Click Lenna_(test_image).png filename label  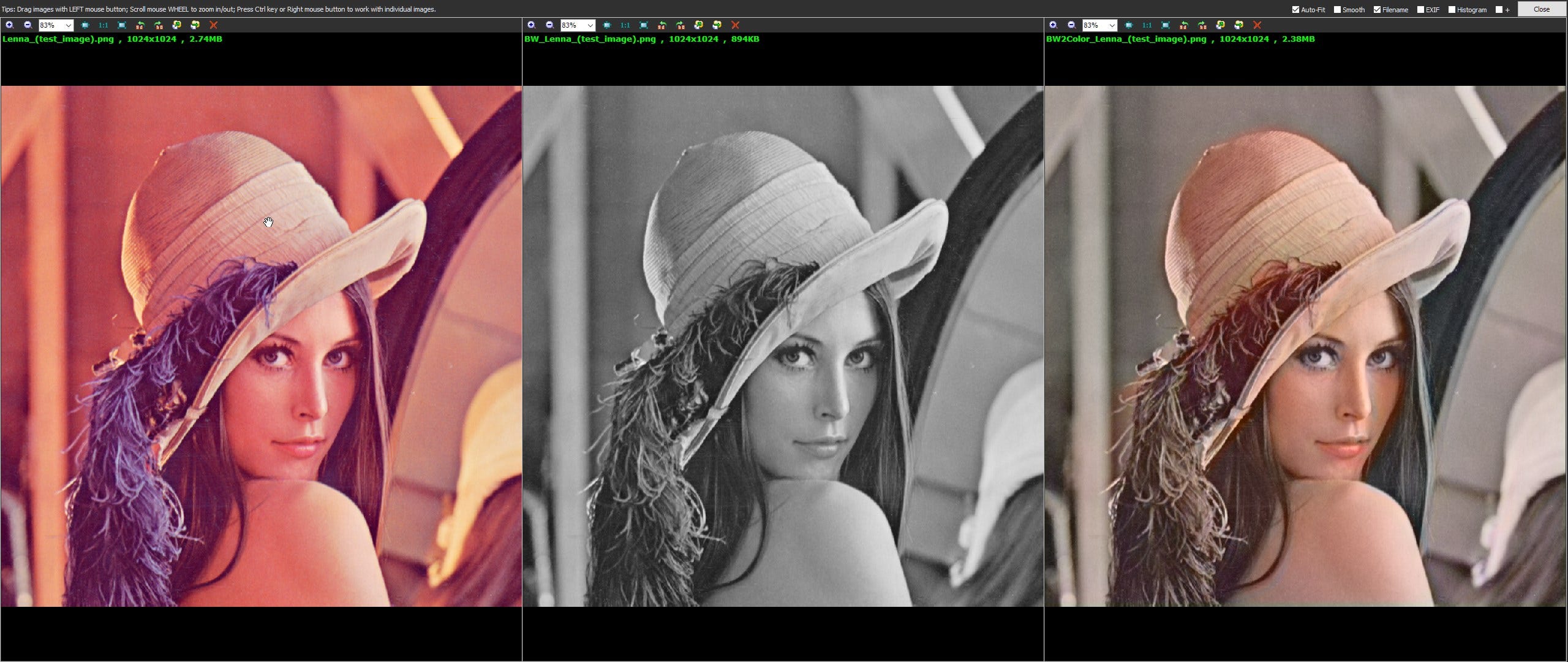pos(58,39)
